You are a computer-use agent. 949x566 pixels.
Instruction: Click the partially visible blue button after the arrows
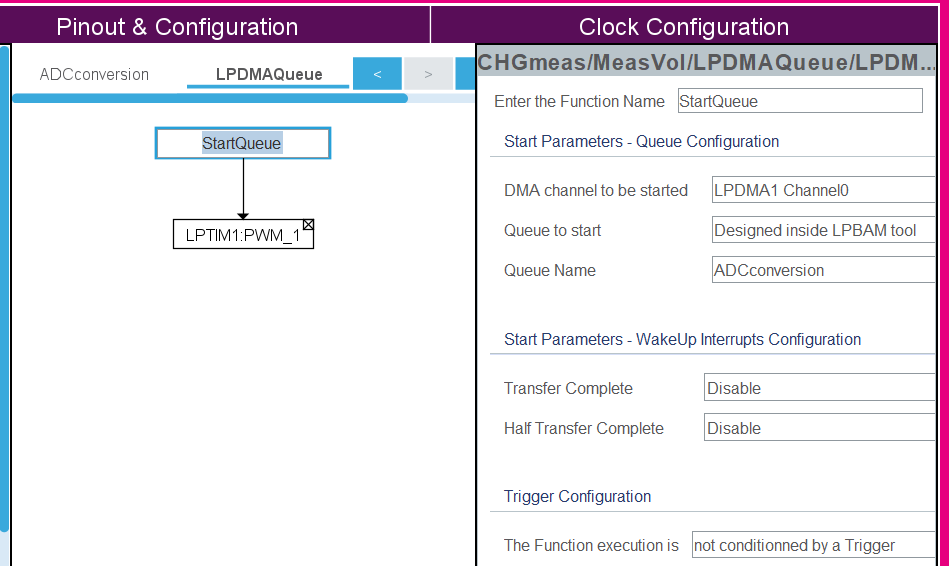tap(465, 74)
